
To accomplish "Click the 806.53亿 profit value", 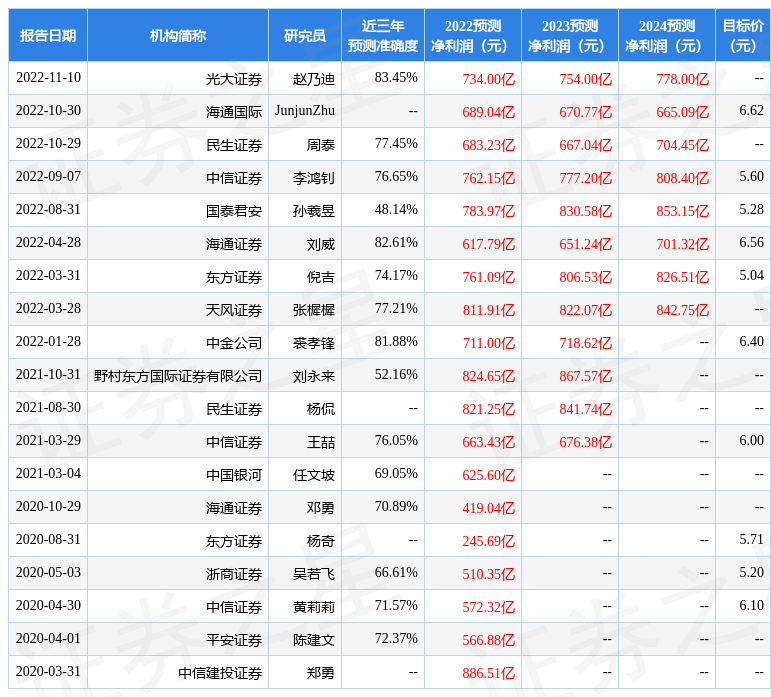I will (x=585, y=277).
